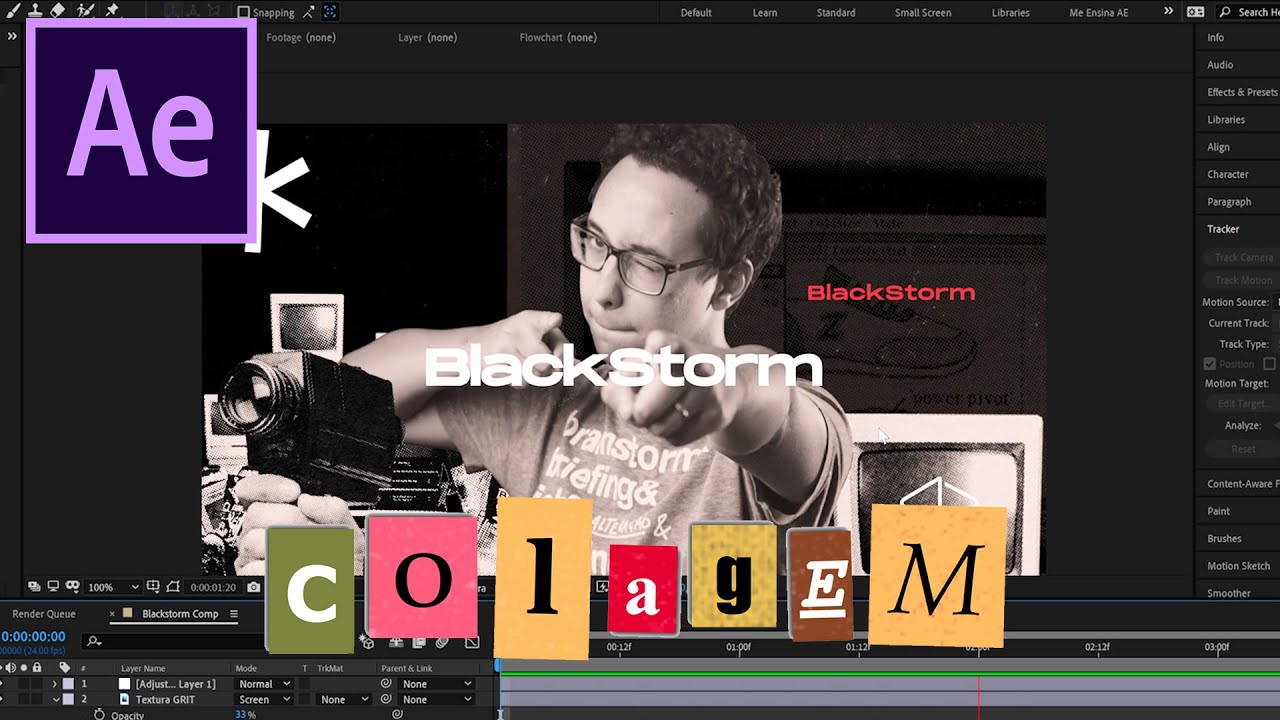Open the Paragraph panel
This screenshot has width=1280, height=720.
[1229, 202]
